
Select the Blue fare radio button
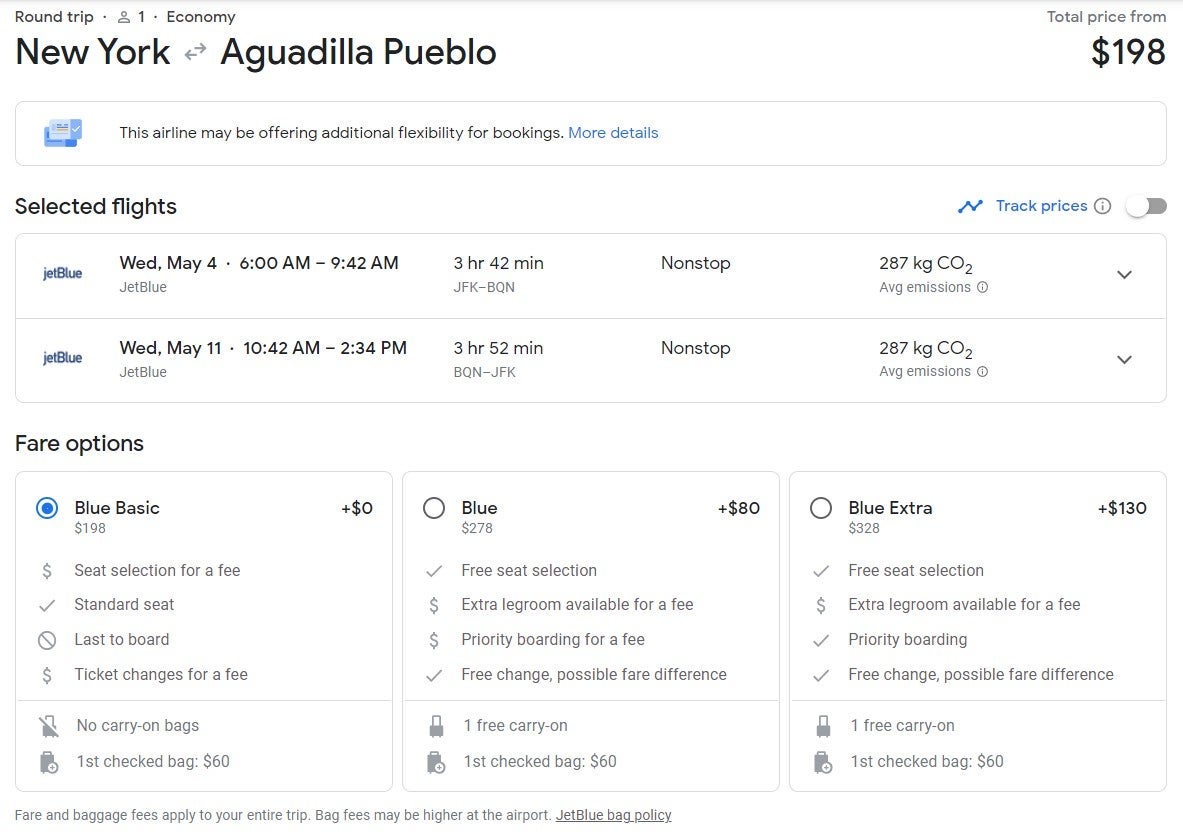click(434, 508)
